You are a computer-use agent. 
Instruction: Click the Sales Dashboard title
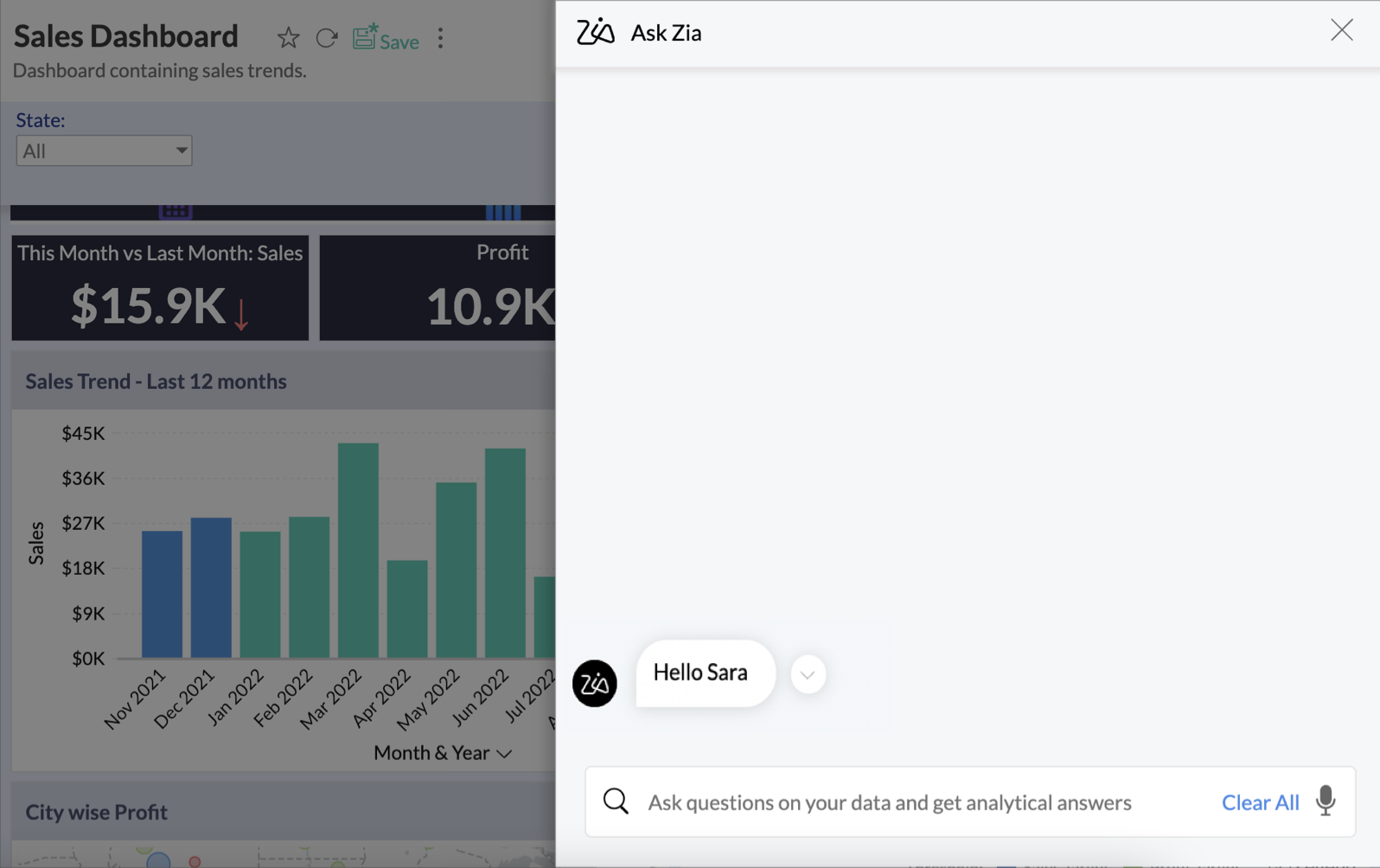pyautogui.click(x=125, y=36)
